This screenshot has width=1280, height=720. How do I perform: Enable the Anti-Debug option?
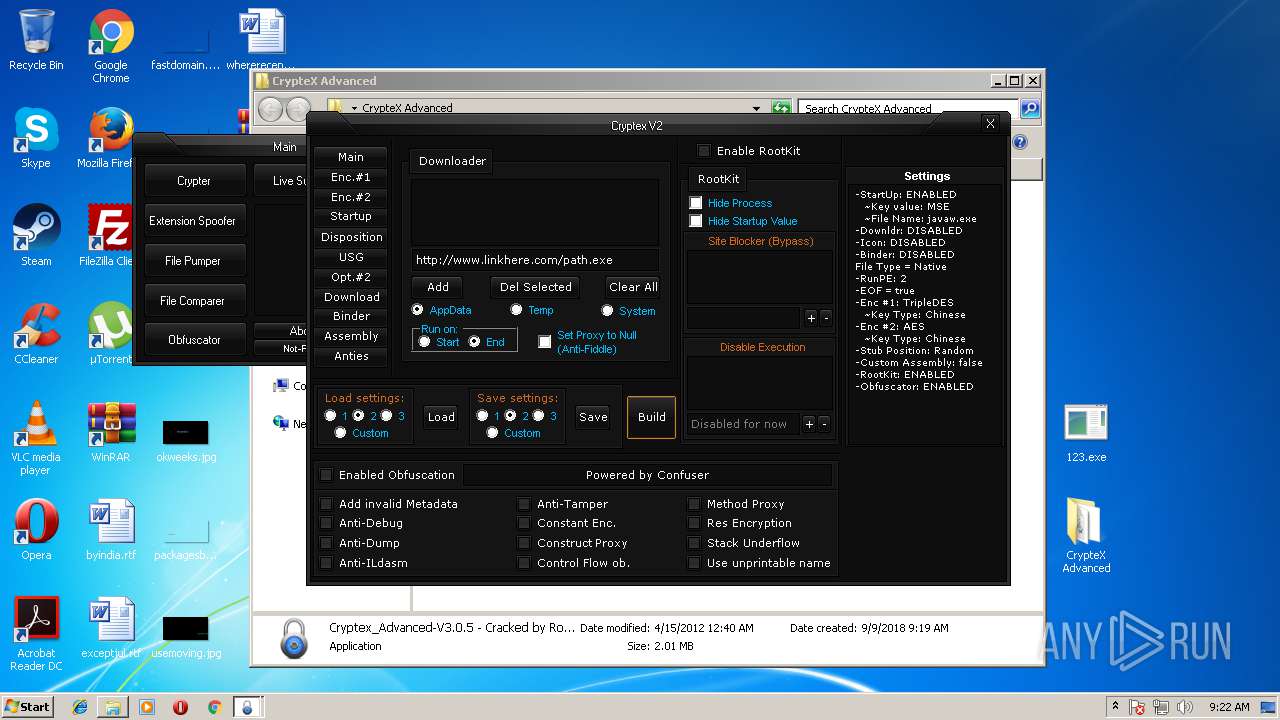[326, 523]
